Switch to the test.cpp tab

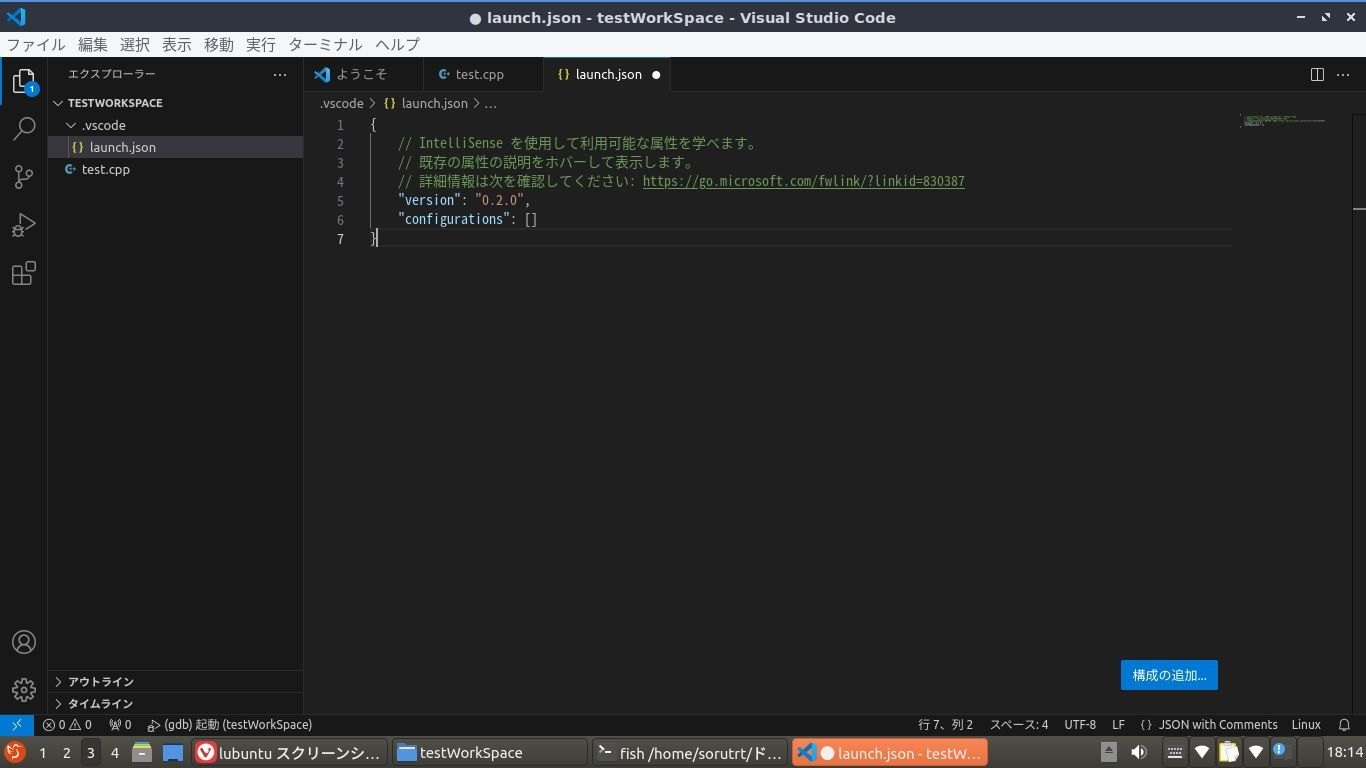tap(483, 75)
